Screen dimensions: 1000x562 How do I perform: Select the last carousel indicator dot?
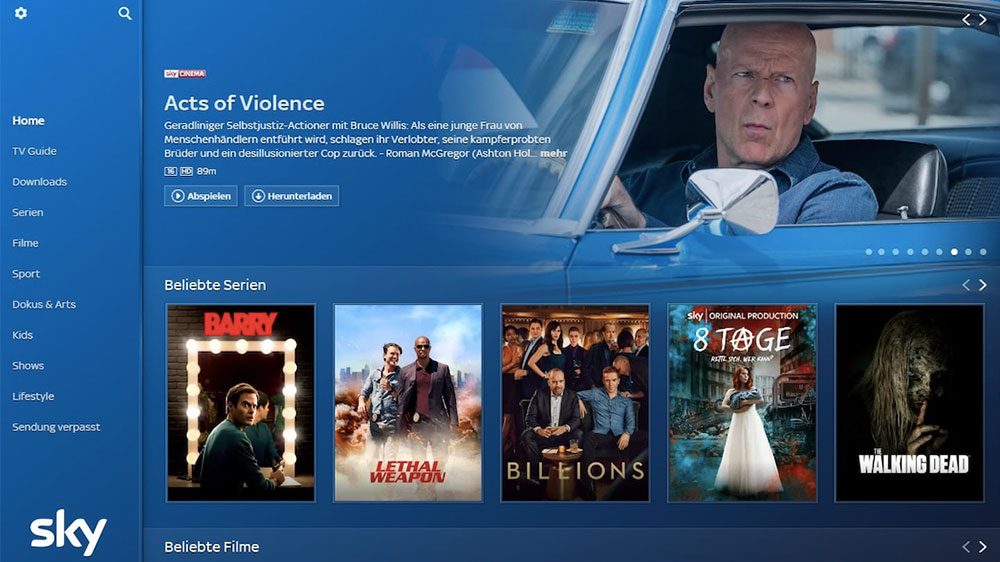pyautogui.click(x=983, y=252)
